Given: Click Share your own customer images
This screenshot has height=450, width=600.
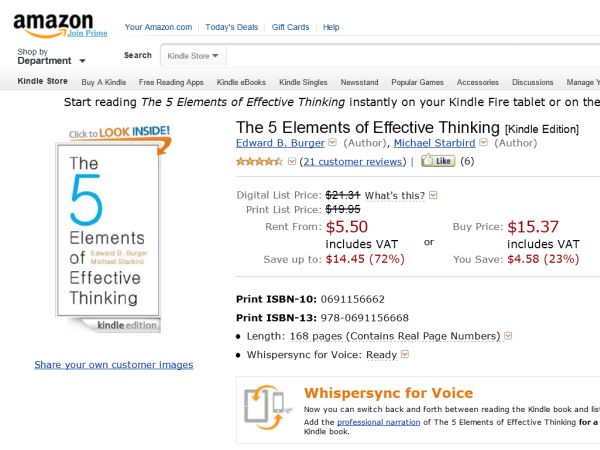Looking at the screenshot, I should 113,365.
